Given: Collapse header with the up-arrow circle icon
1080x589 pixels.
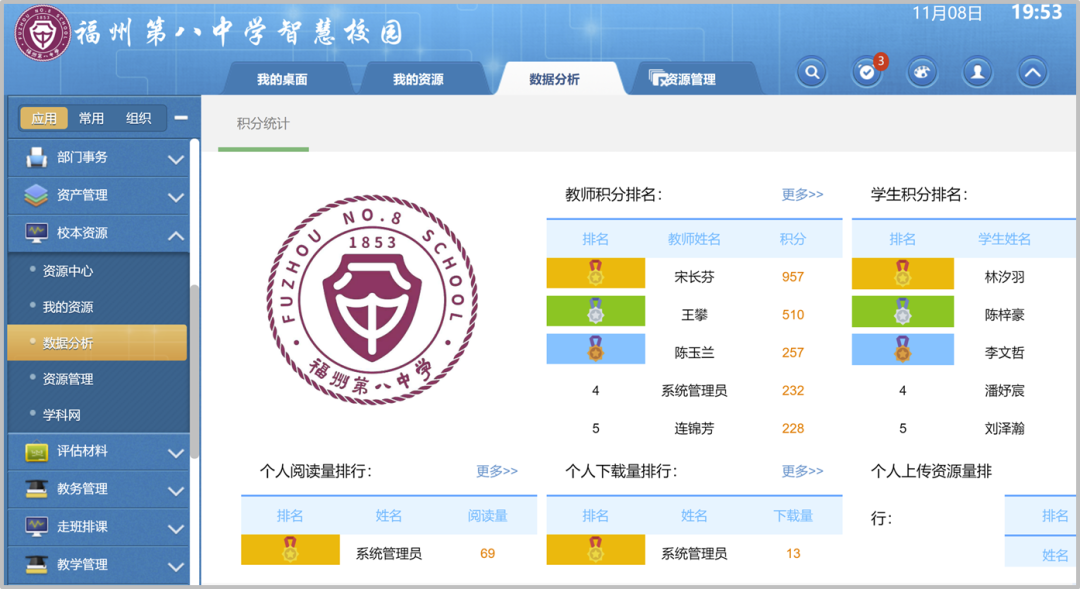Looking at the screenshot, I should (1032, 72).
